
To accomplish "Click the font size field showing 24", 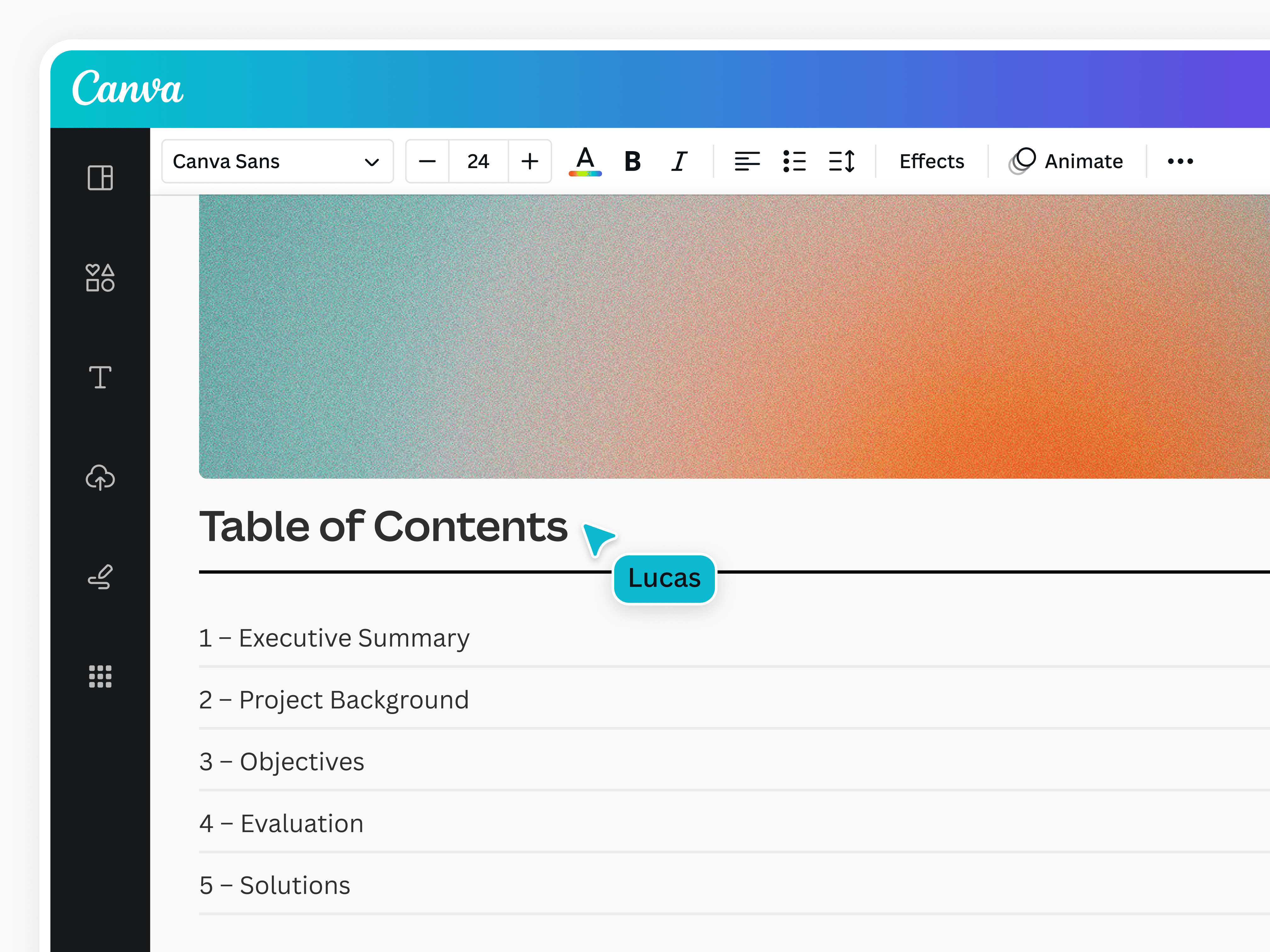I will click(x=478, y=162).
